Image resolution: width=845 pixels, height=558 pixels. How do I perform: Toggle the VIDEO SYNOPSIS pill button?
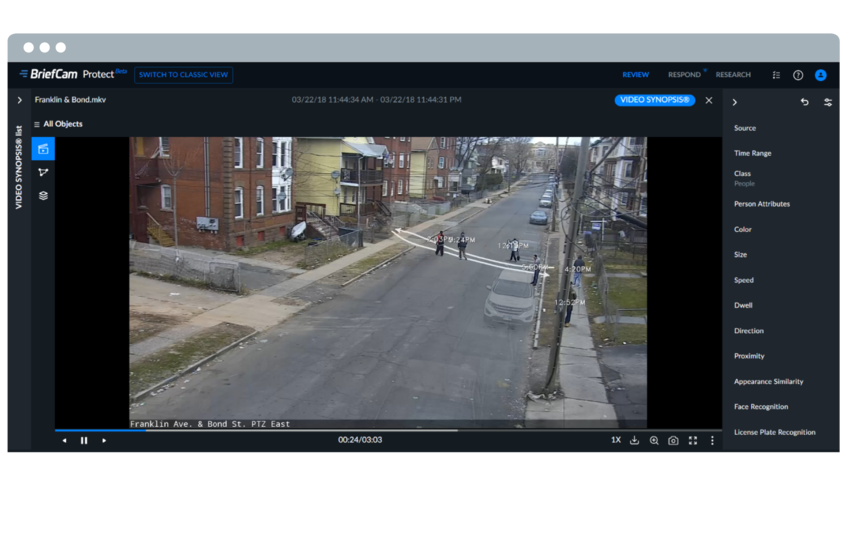655,100
